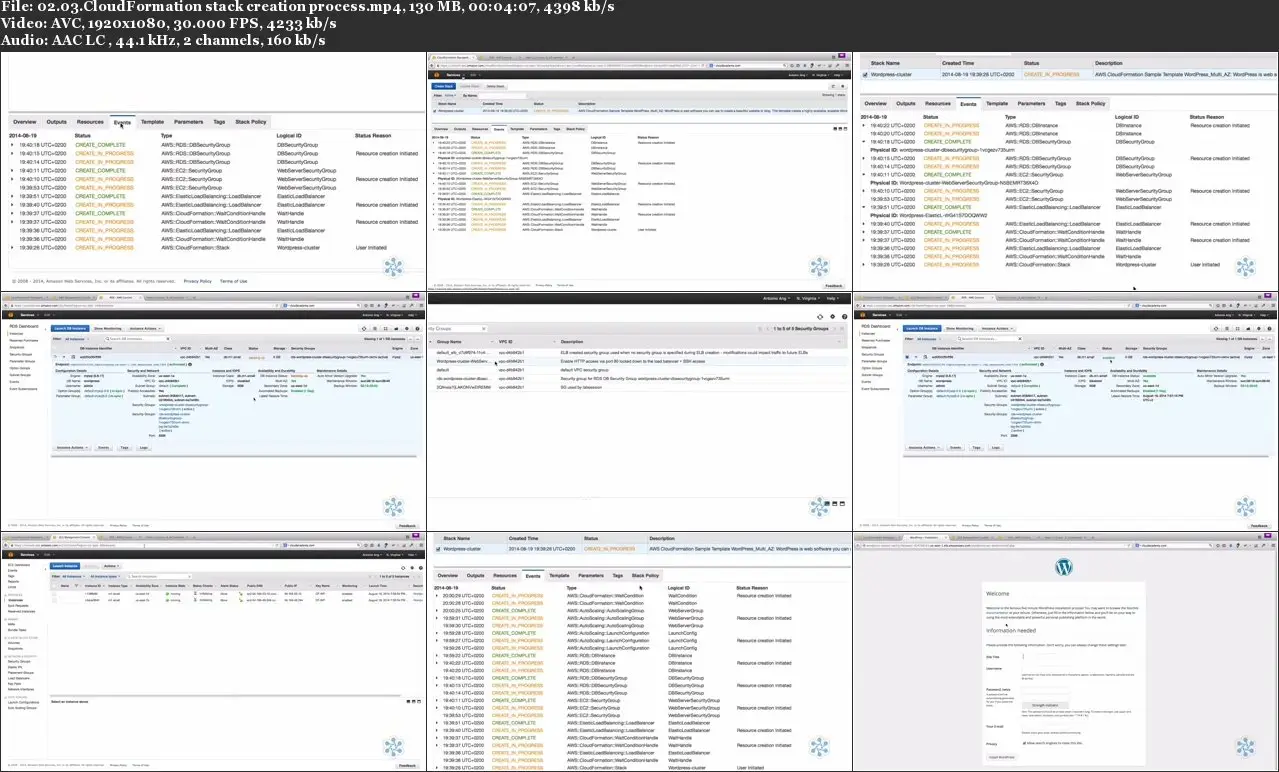Screen dimensions: 1279x772
Task: Open Tags tab in third frame
Action: pyautogui.click(x=1061, y=103)
